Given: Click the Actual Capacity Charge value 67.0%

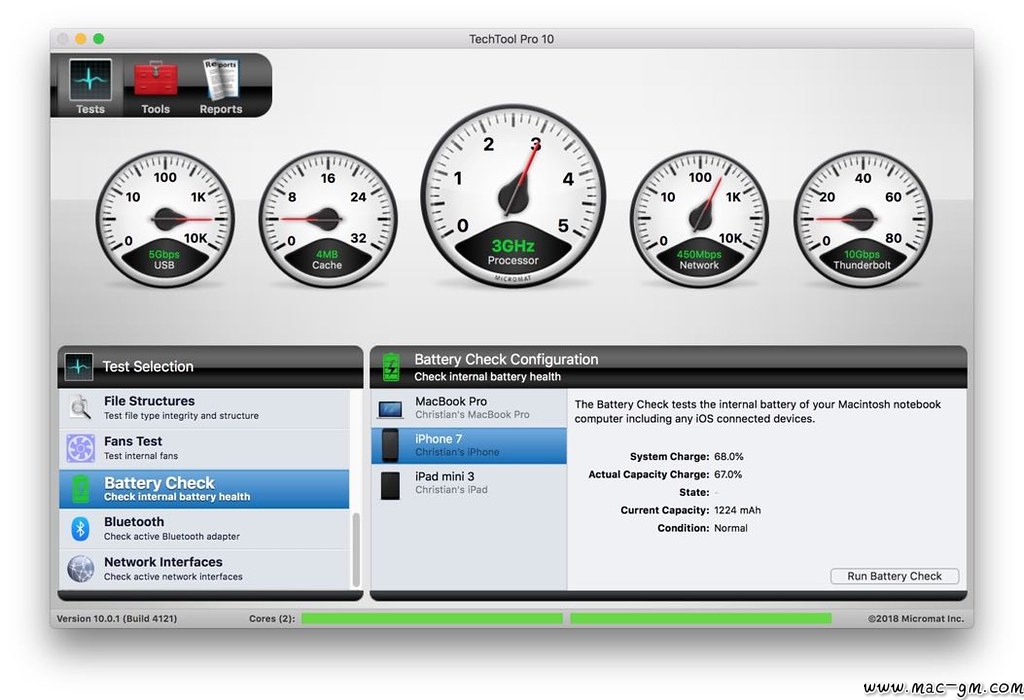Looking at the screenshot, I should tap(728, 475).
